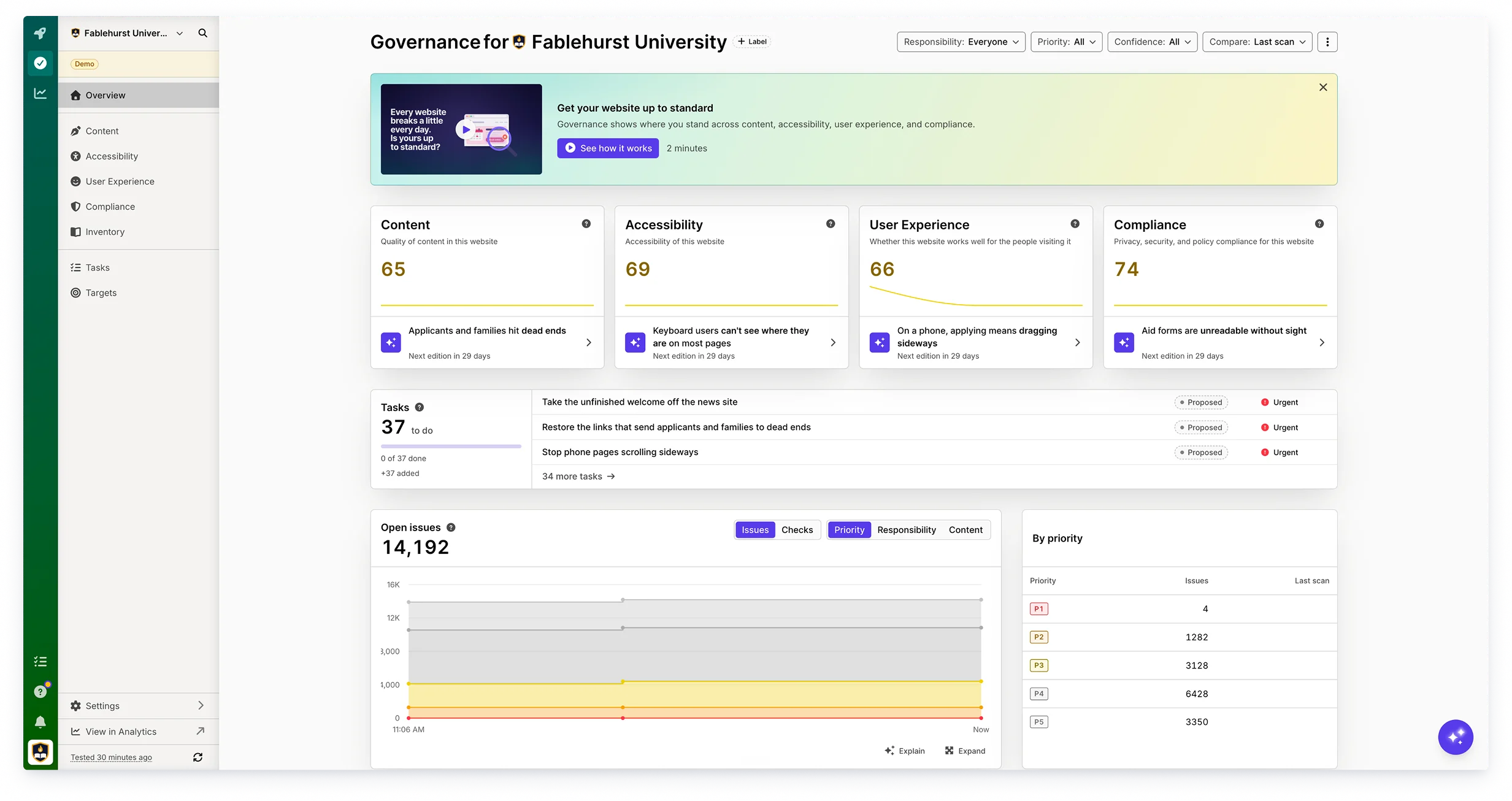
Task: Open the Responsibility: Everyone dropdown
Action: [x=961, y=42]
